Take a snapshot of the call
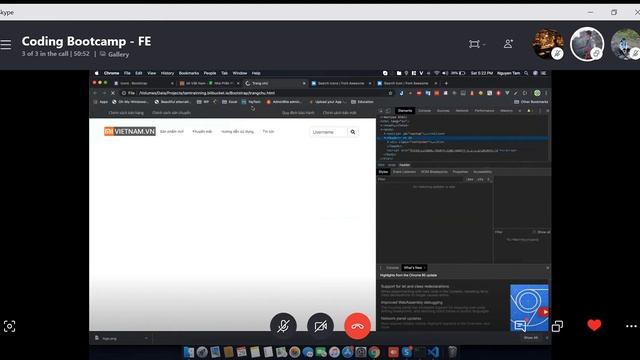 click(9, 326)
